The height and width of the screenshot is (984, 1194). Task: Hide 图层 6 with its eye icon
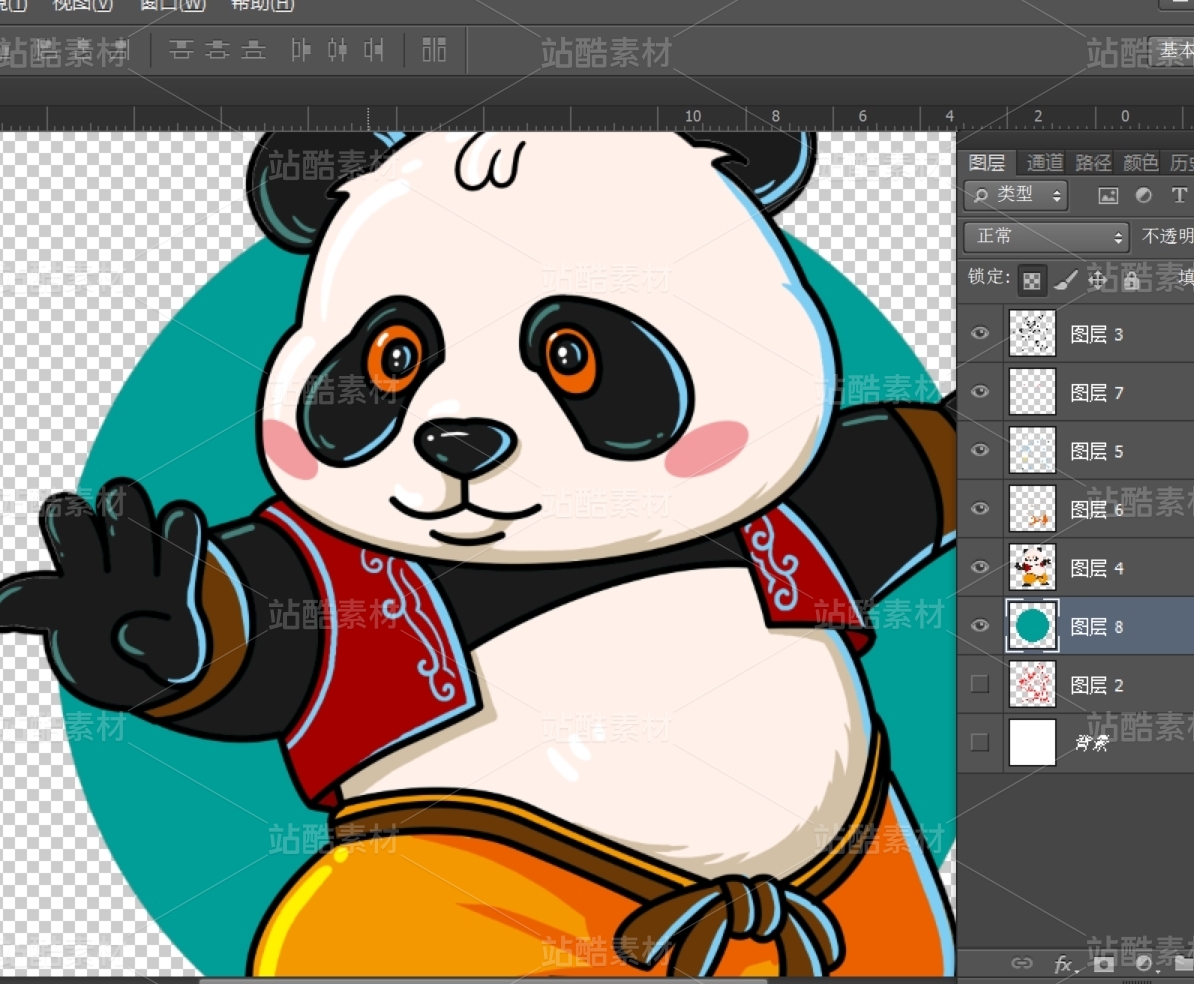(x=980, y=509)
